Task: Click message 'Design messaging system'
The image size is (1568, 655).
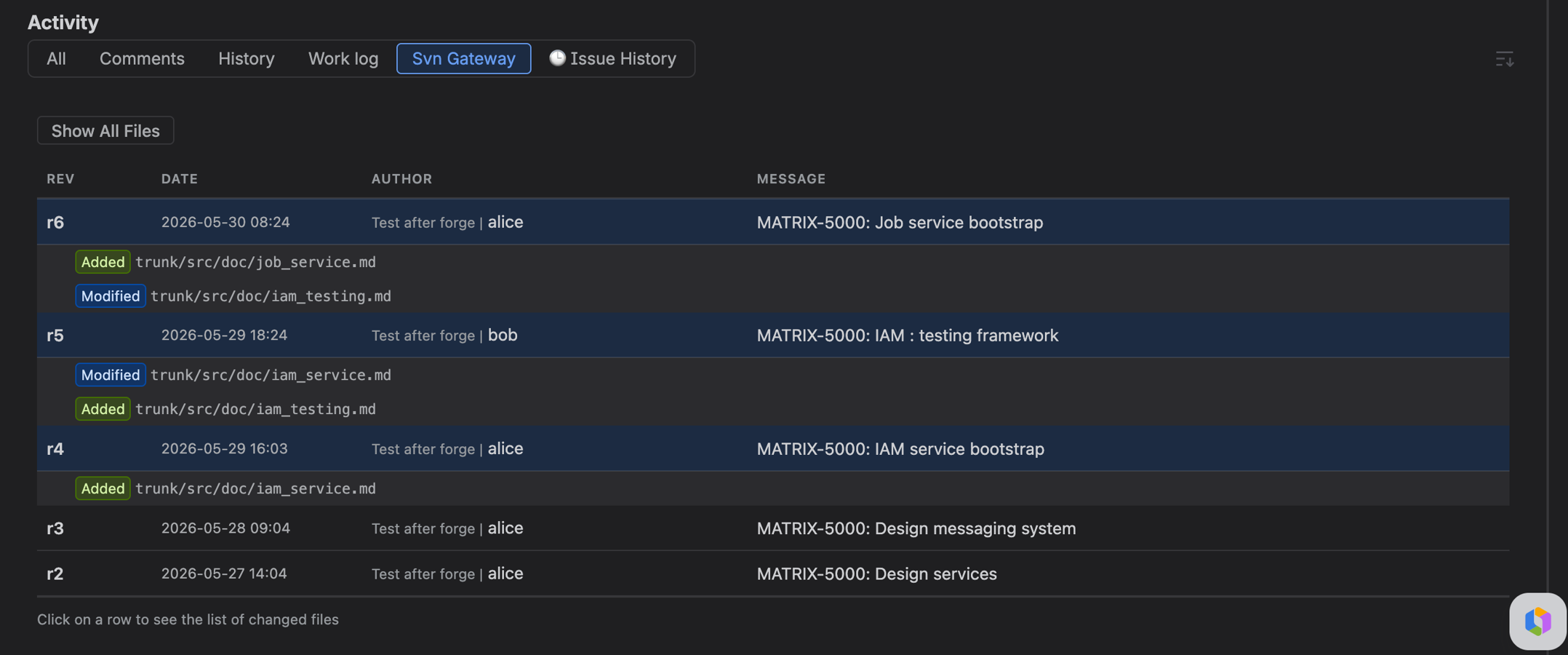Action: click(975, 528)
